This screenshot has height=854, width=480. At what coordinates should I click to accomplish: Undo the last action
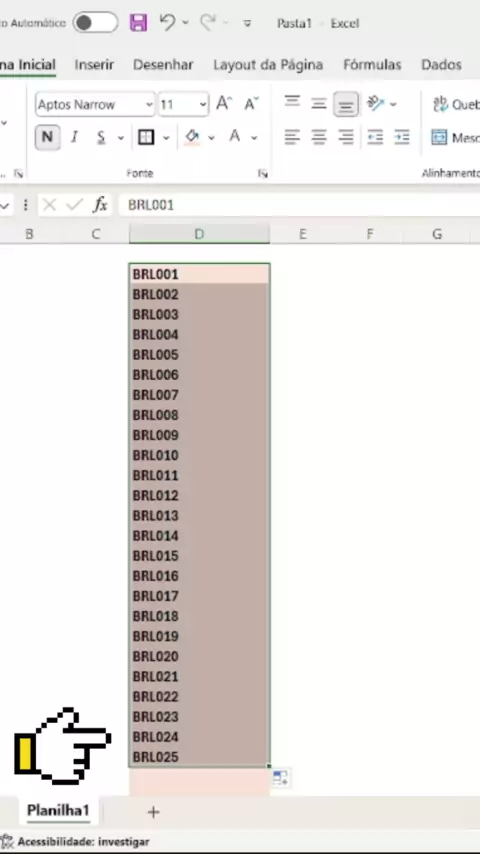click(x=167, y=22)
